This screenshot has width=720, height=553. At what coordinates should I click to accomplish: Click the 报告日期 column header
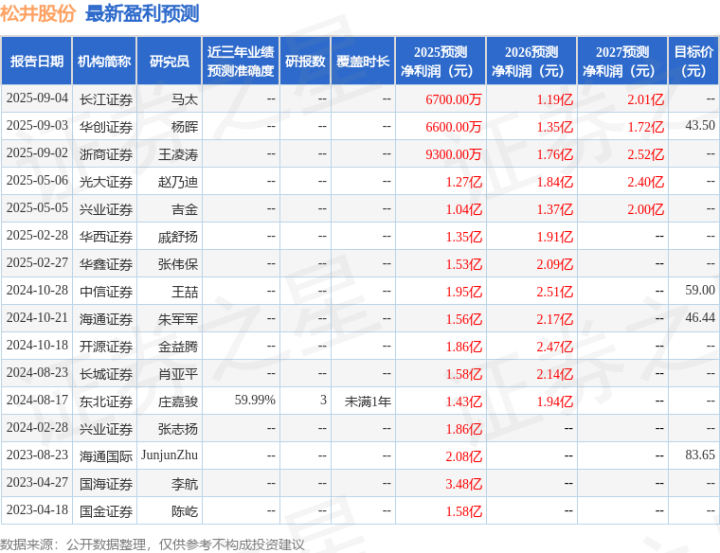pyautogui.click(x=37, y=61)
